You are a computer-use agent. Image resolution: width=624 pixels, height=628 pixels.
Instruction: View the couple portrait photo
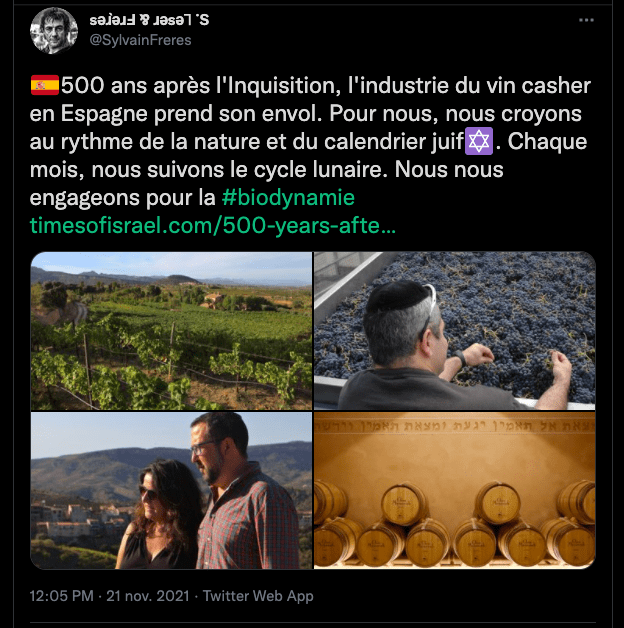(x=171, y=490)
